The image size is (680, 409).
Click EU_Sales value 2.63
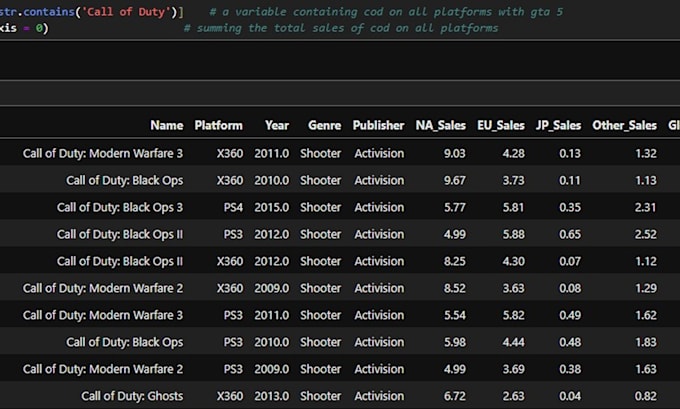point(513,396)
